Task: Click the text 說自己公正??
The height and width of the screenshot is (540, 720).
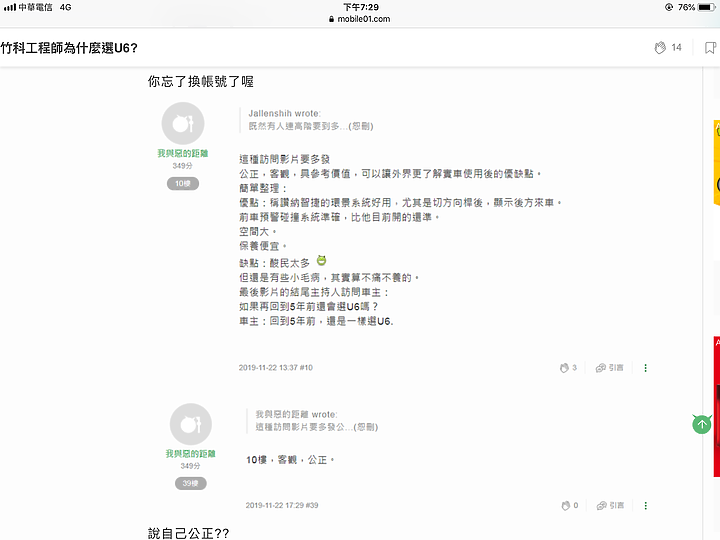Action: click(x=189, y=534)
